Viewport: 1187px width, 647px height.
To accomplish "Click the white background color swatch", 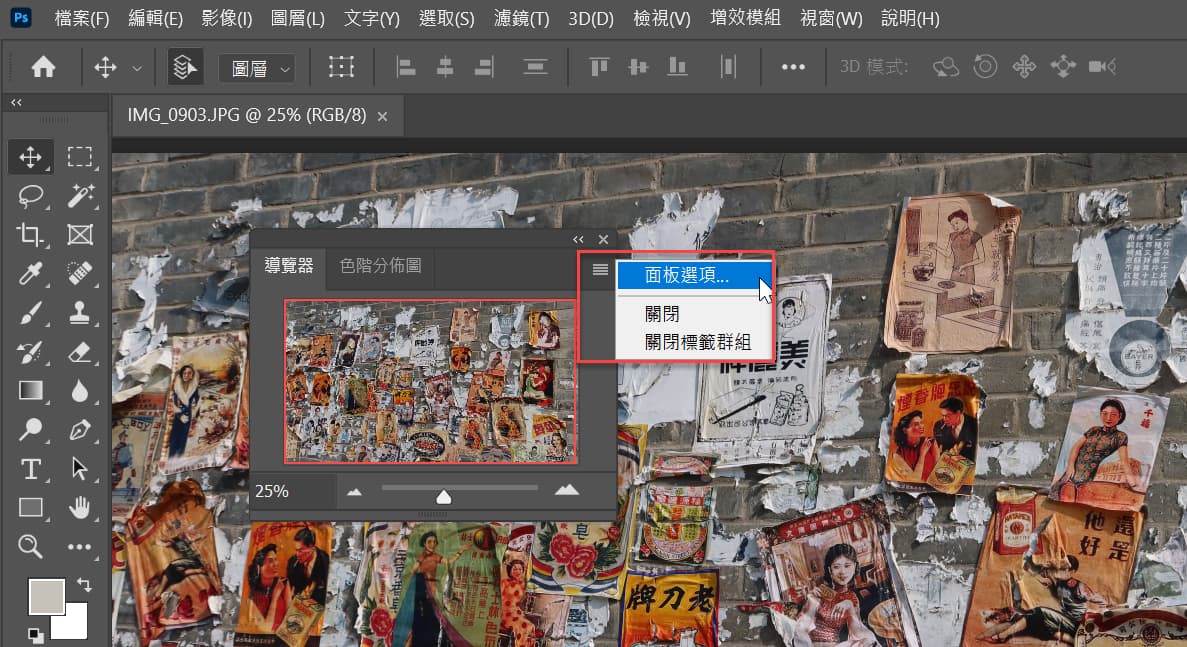I will coord(76,627).
